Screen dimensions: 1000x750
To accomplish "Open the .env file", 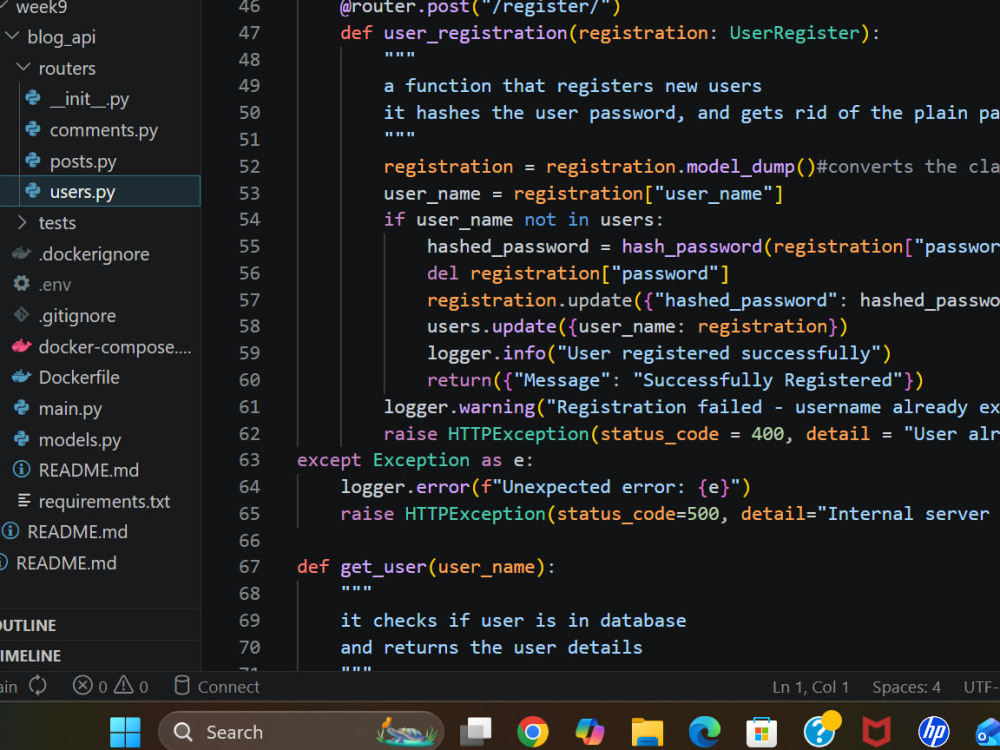I will [54, 284].
